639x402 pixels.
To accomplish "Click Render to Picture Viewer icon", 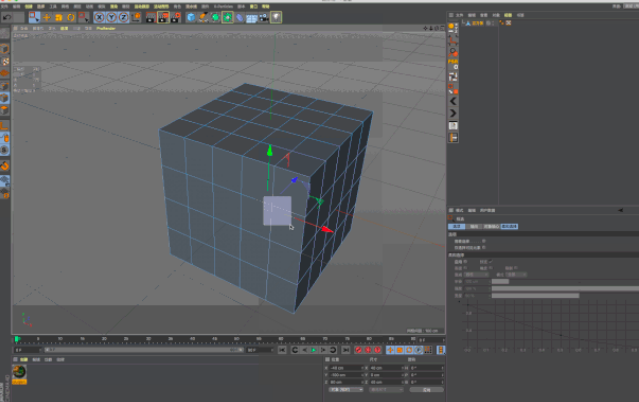I will [163, 17].
